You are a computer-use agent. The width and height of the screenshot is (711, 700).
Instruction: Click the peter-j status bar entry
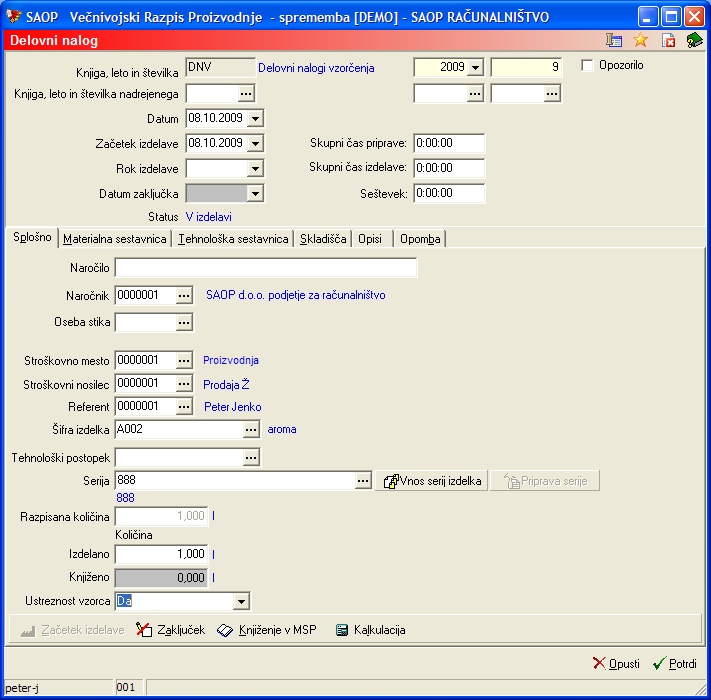pyautogui.click(x=22, y=688)
